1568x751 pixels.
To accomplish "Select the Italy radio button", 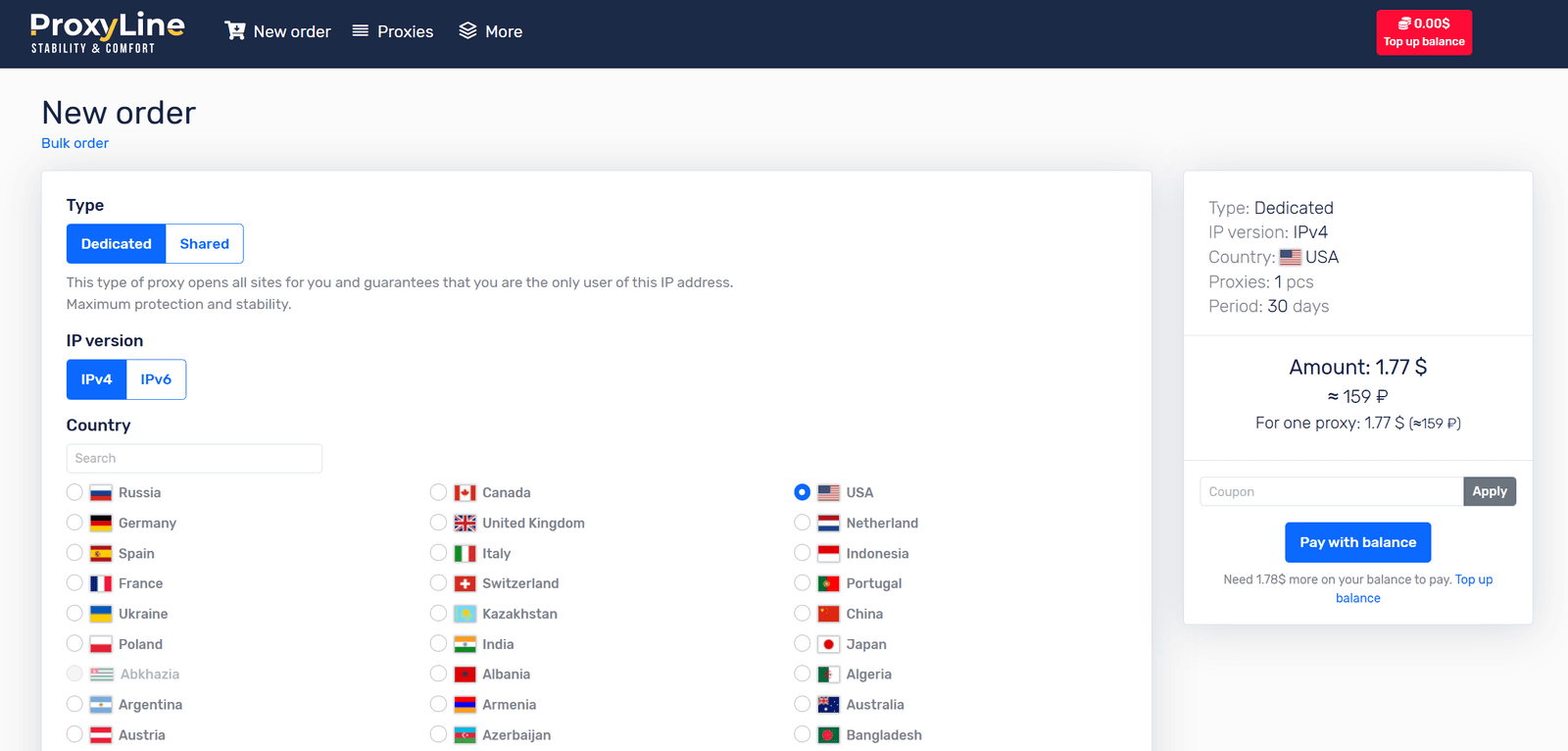I will [x=438, y=553].
